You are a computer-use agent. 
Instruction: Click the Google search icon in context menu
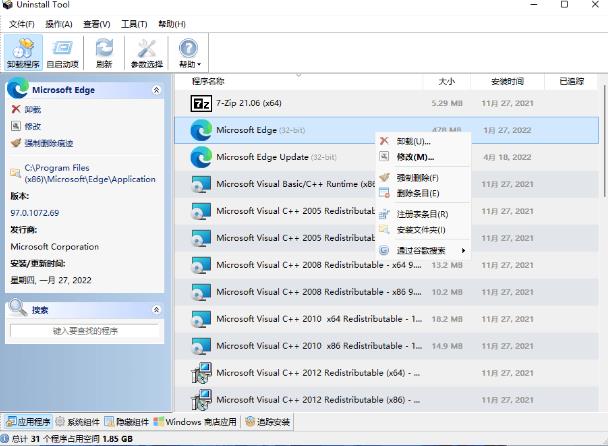[x=384, y=250]
